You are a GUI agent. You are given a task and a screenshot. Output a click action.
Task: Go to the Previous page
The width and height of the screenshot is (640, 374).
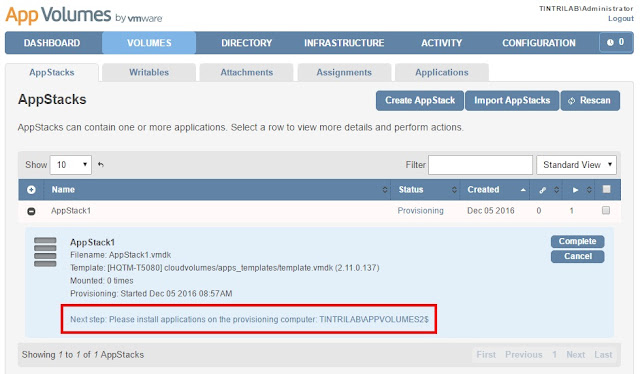click(524, 354)
